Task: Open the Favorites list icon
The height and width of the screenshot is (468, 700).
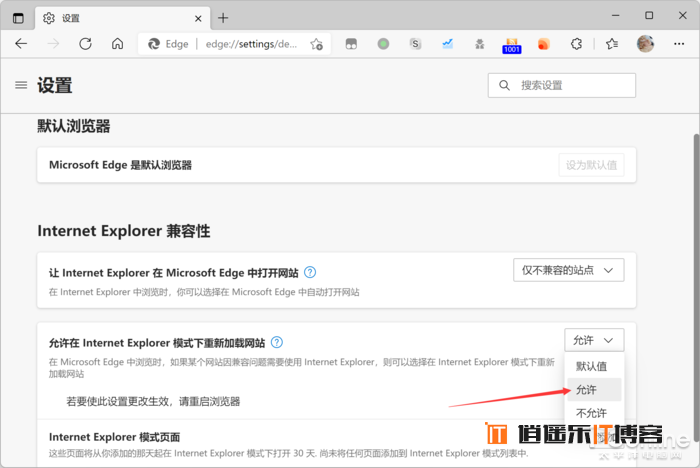Action: 612,44
